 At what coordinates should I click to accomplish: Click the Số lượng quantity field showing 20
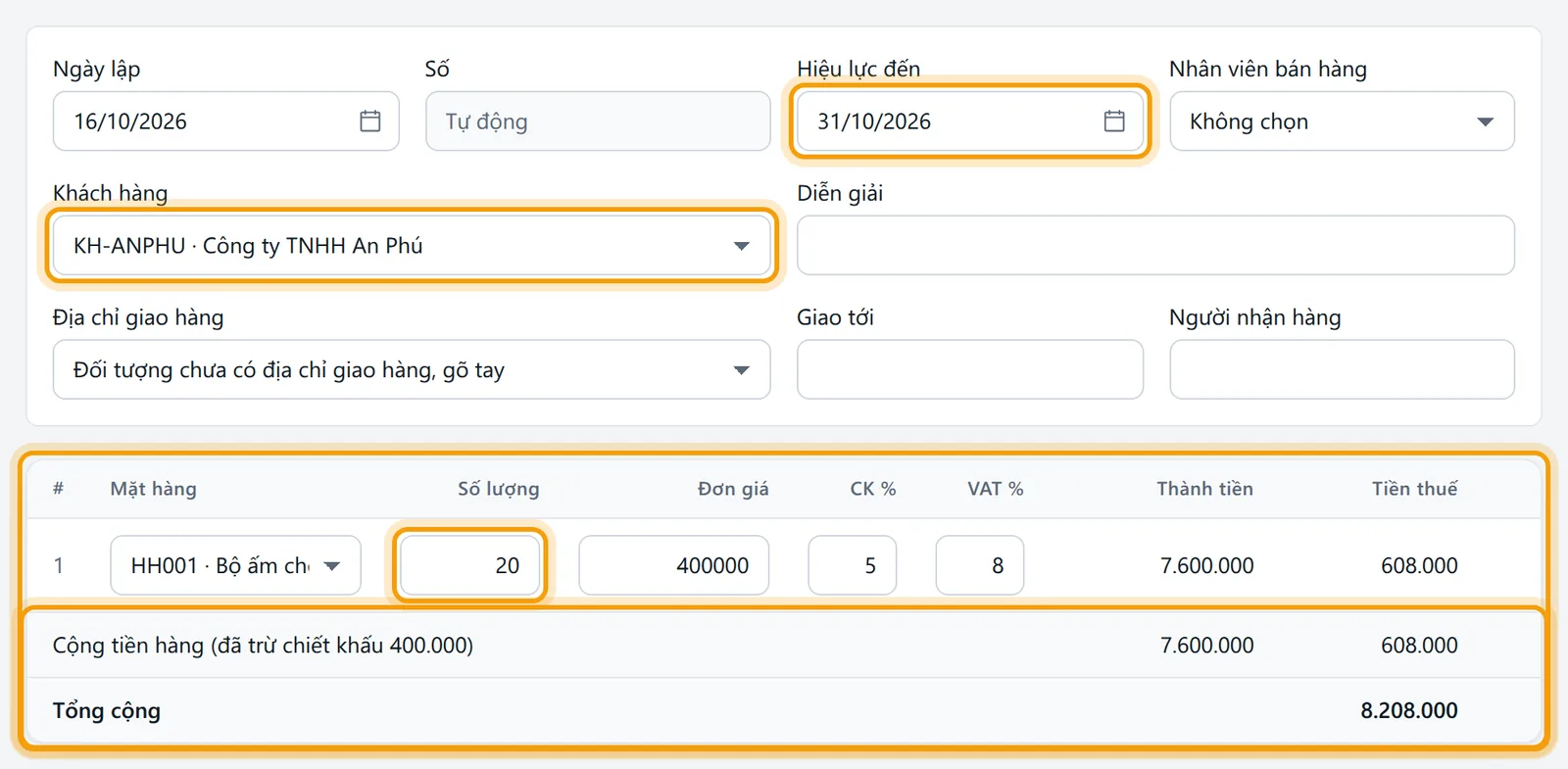point(470,565)
